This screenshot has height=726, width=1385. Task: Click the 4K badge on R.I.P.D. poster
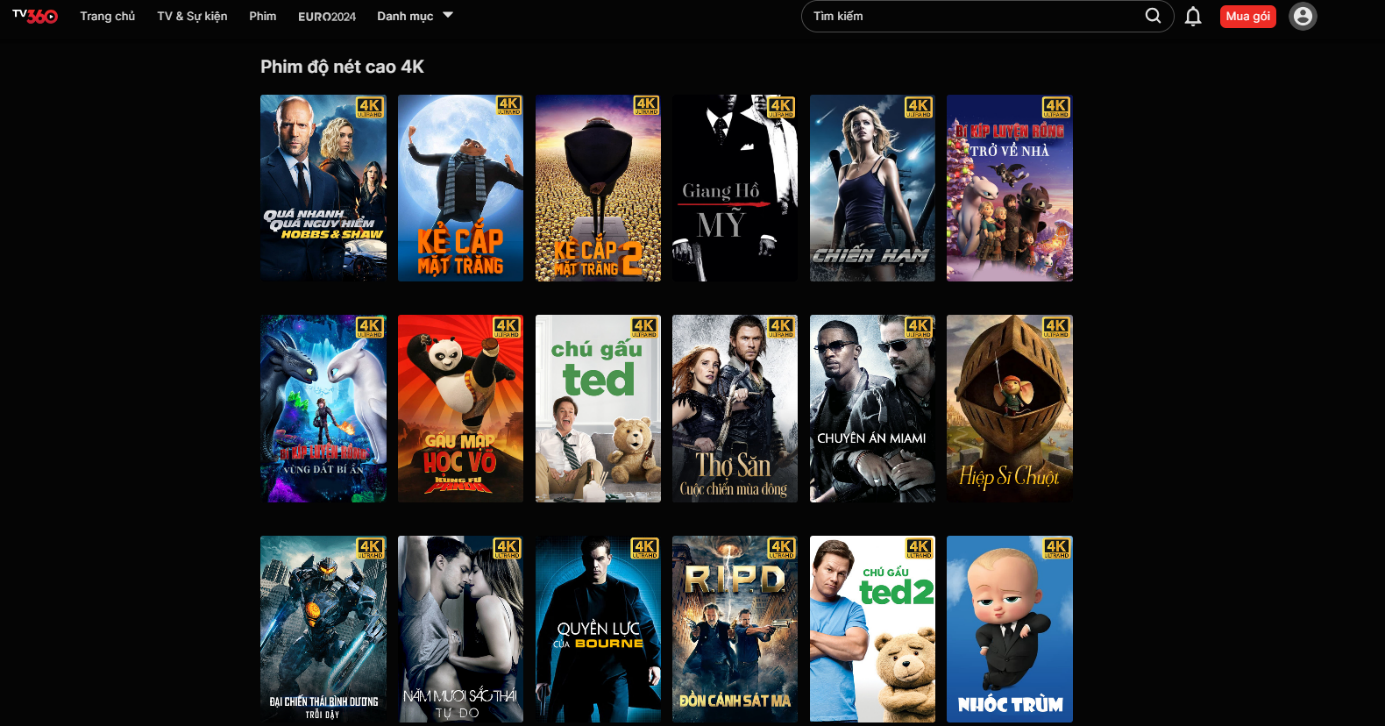[782, 548]
